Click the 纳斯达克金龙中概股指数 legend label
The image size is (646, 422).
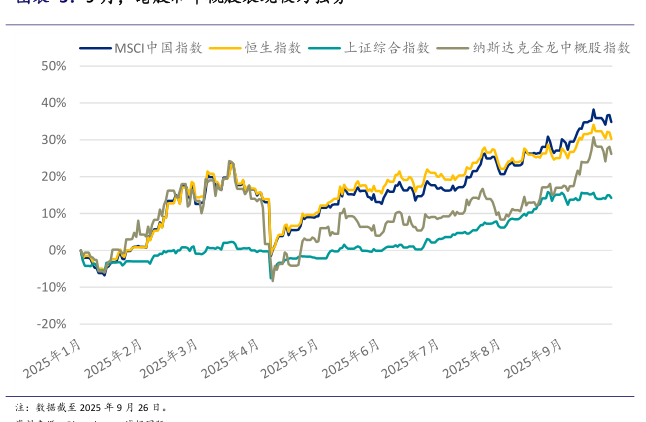[x=552, y=47]
